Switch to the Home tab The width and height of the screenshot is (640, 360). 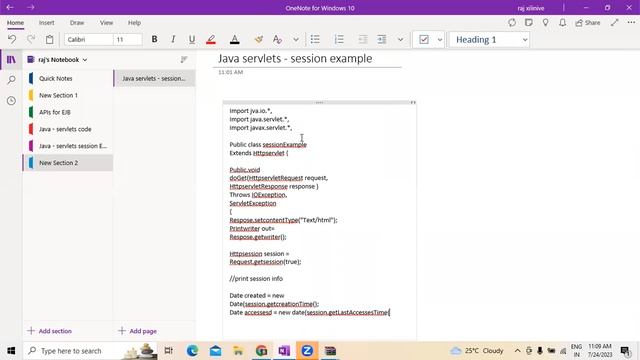coord(15,23)
